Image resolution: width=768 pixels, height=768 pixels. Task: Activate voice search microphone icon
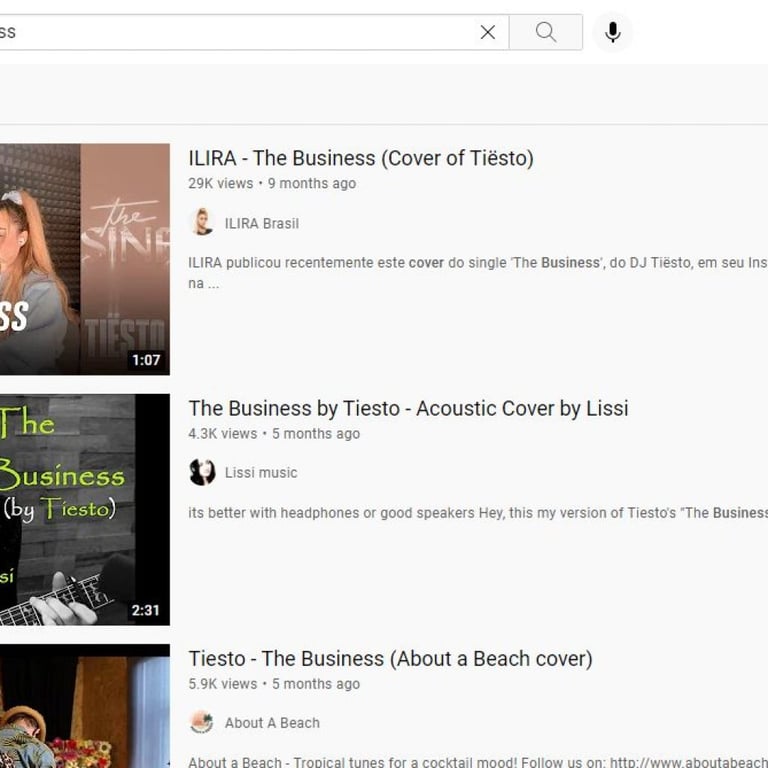click(x=612, y=32)
